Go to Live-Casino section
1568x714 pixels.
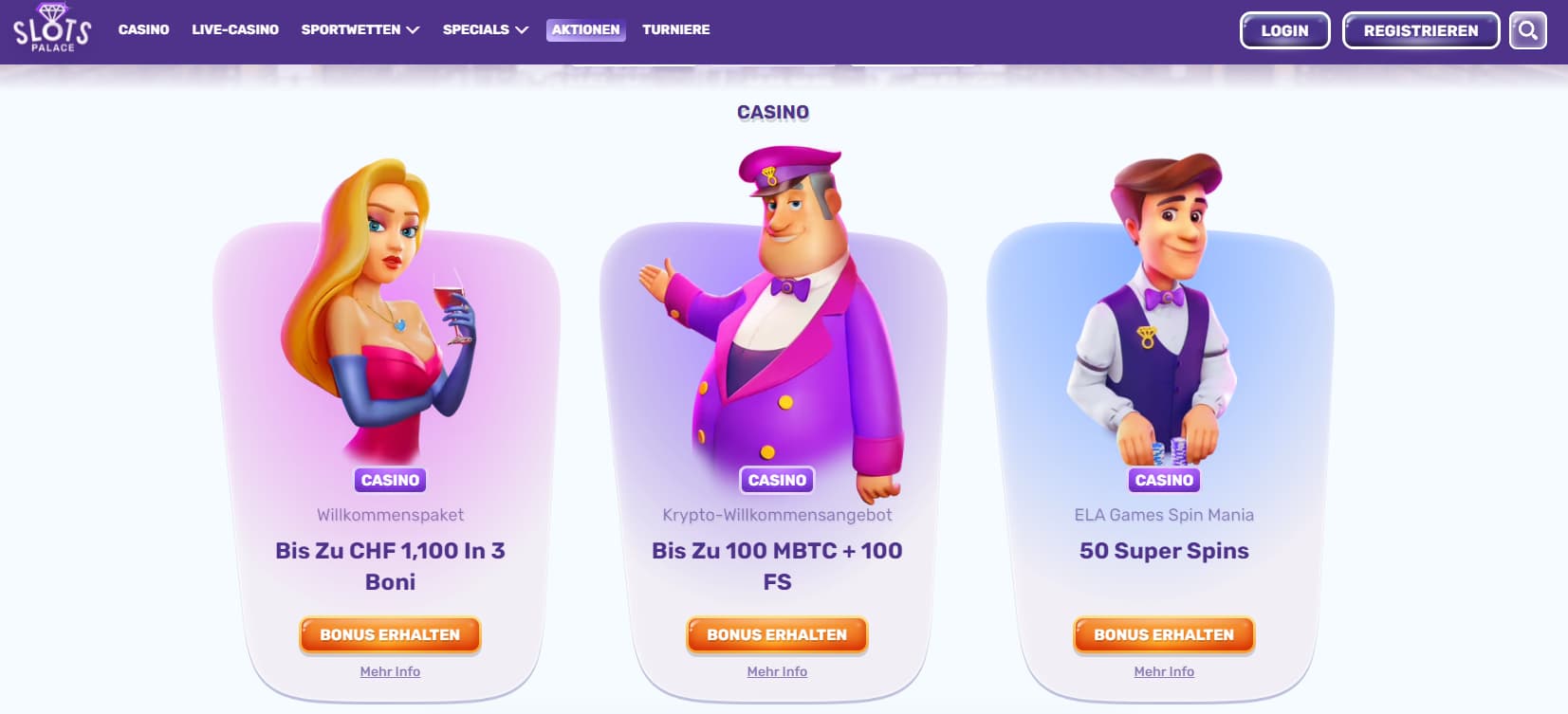tap(235, 29)
